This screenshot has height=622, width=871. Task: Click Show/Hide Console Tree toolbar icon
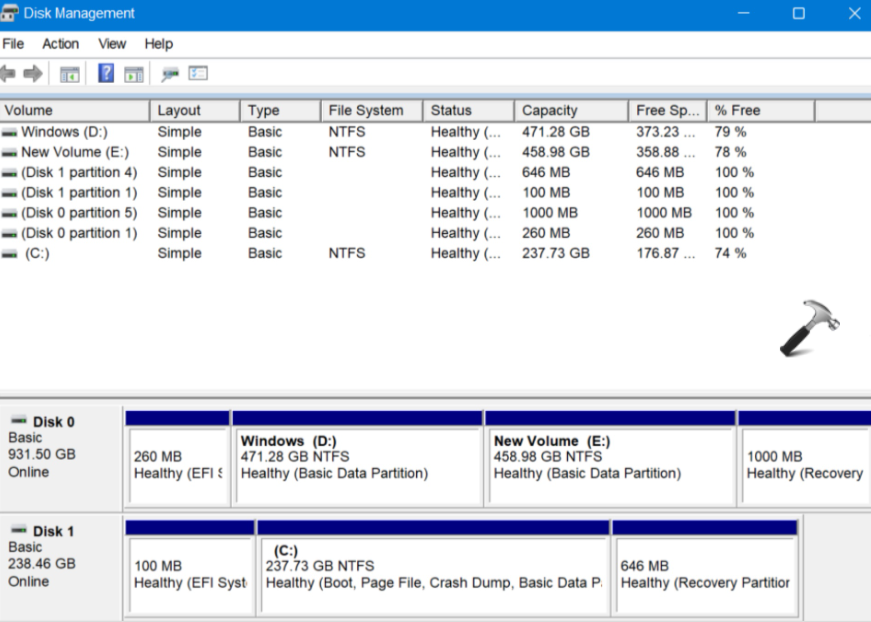tap(69, 74)
